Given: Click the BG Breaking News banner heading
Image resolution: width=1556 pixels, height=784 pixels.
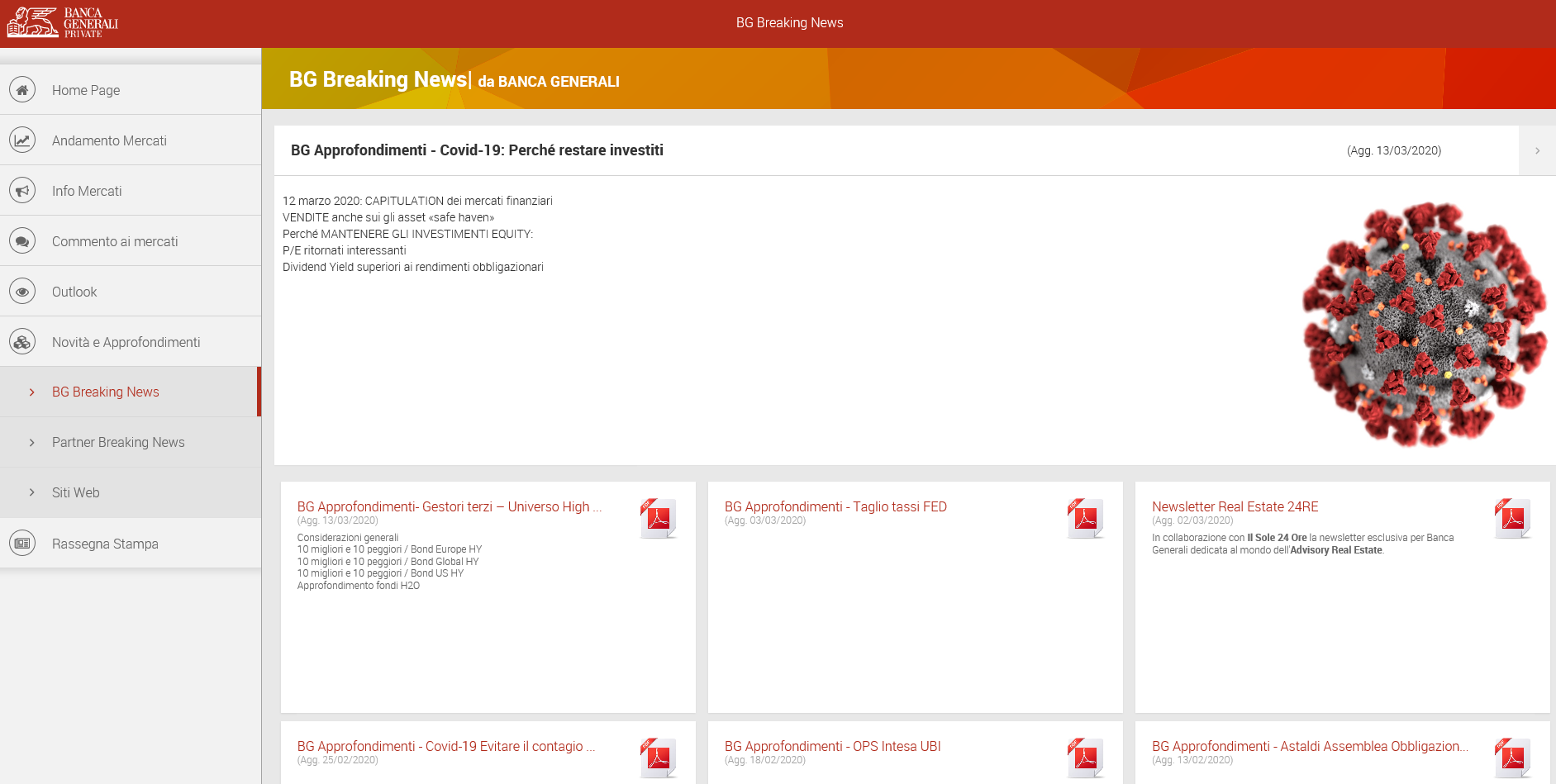Looking at the screenshot, I should [454, 79].
